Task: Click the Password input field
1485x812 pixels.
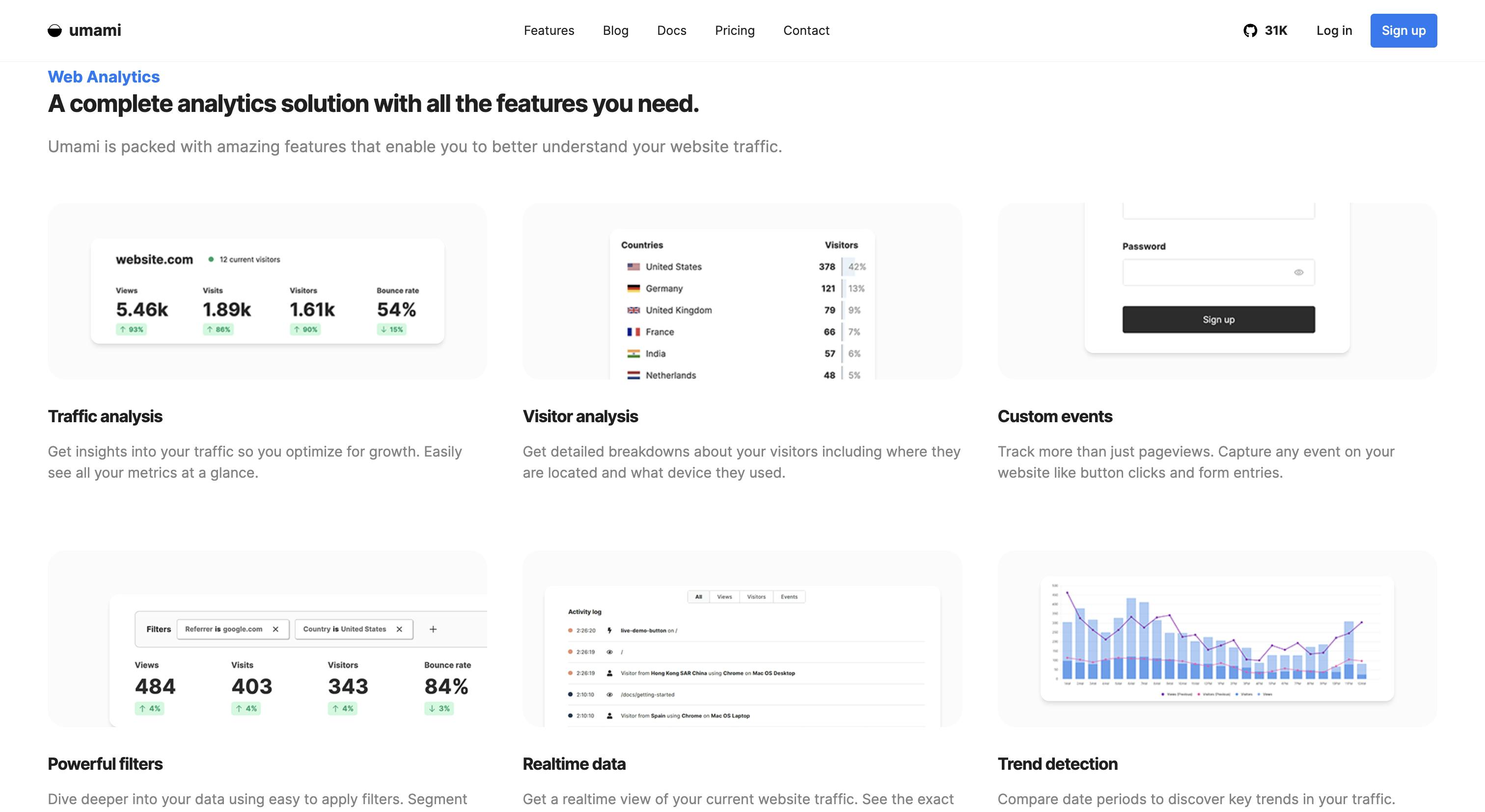Action: 1205,272
